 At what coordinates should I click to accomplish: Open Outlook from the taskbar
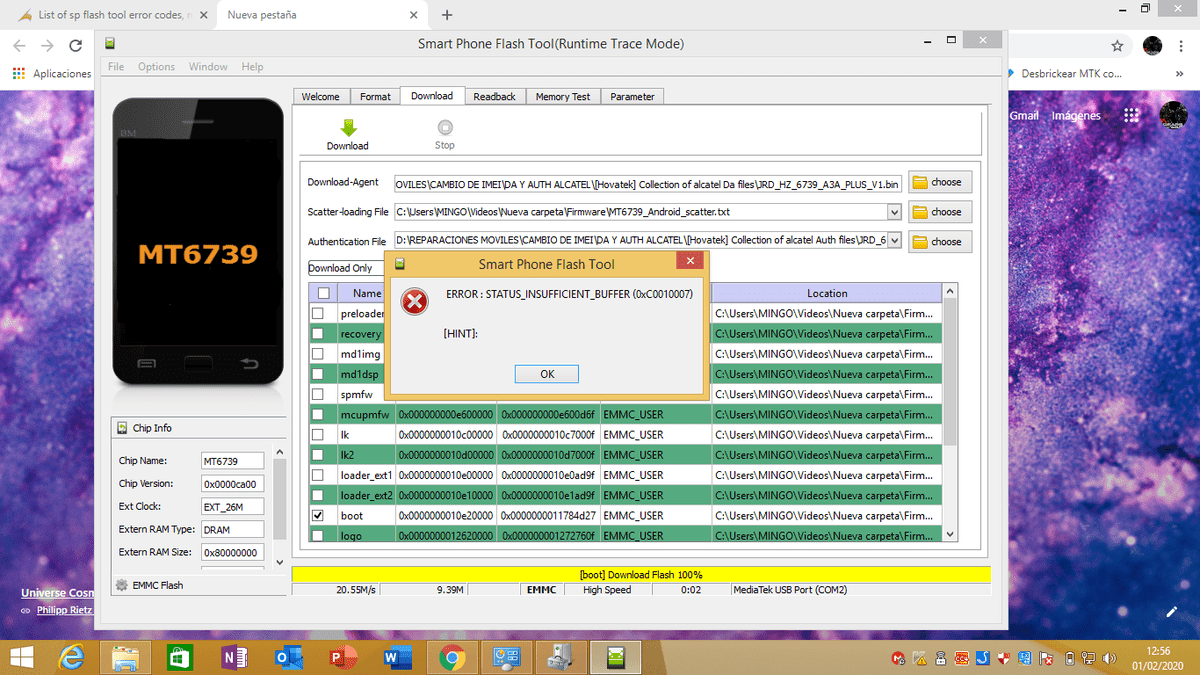click(289, 657)
